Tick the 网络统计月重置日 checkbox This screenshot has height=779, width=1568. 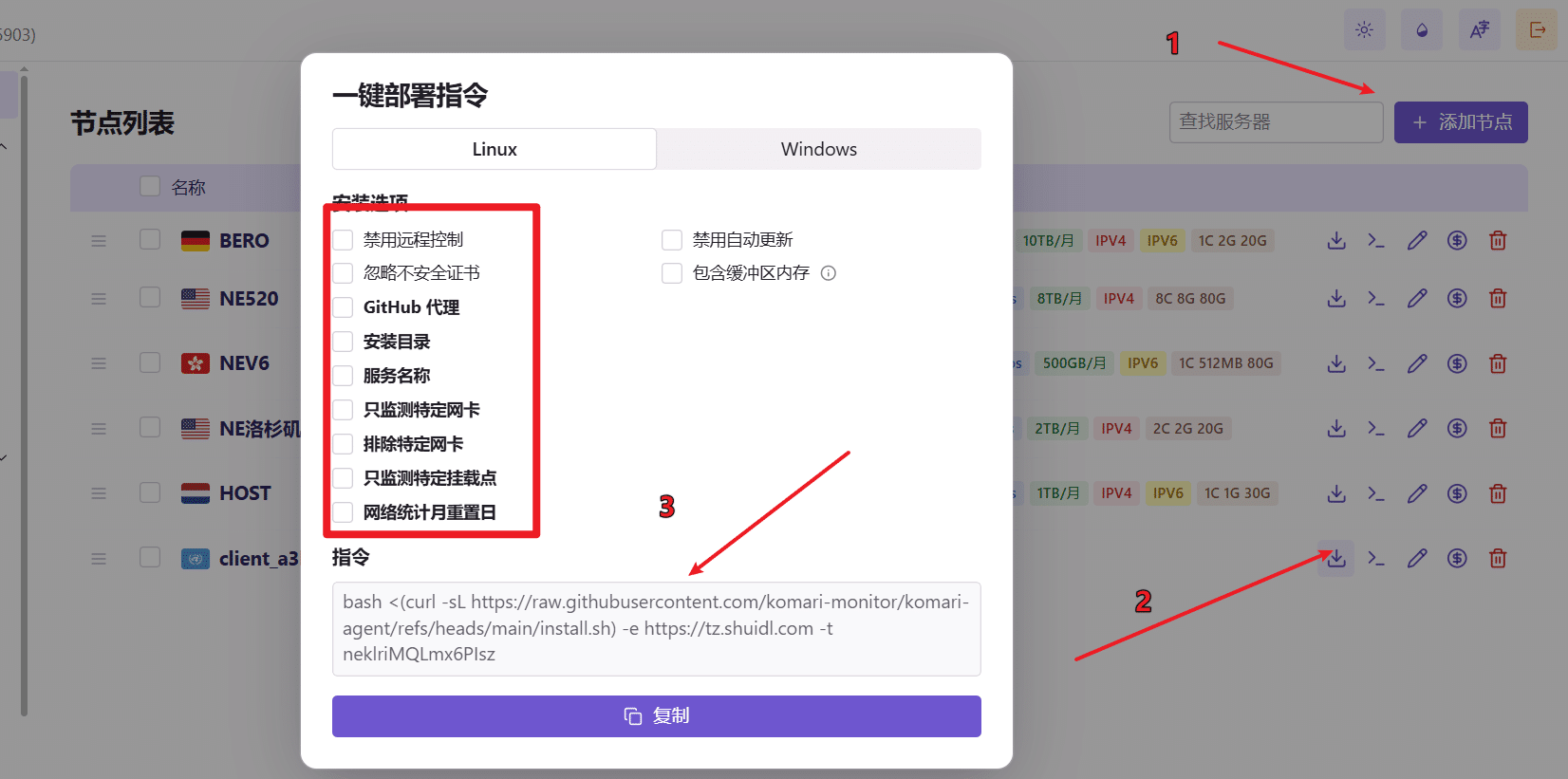(343, 512)
